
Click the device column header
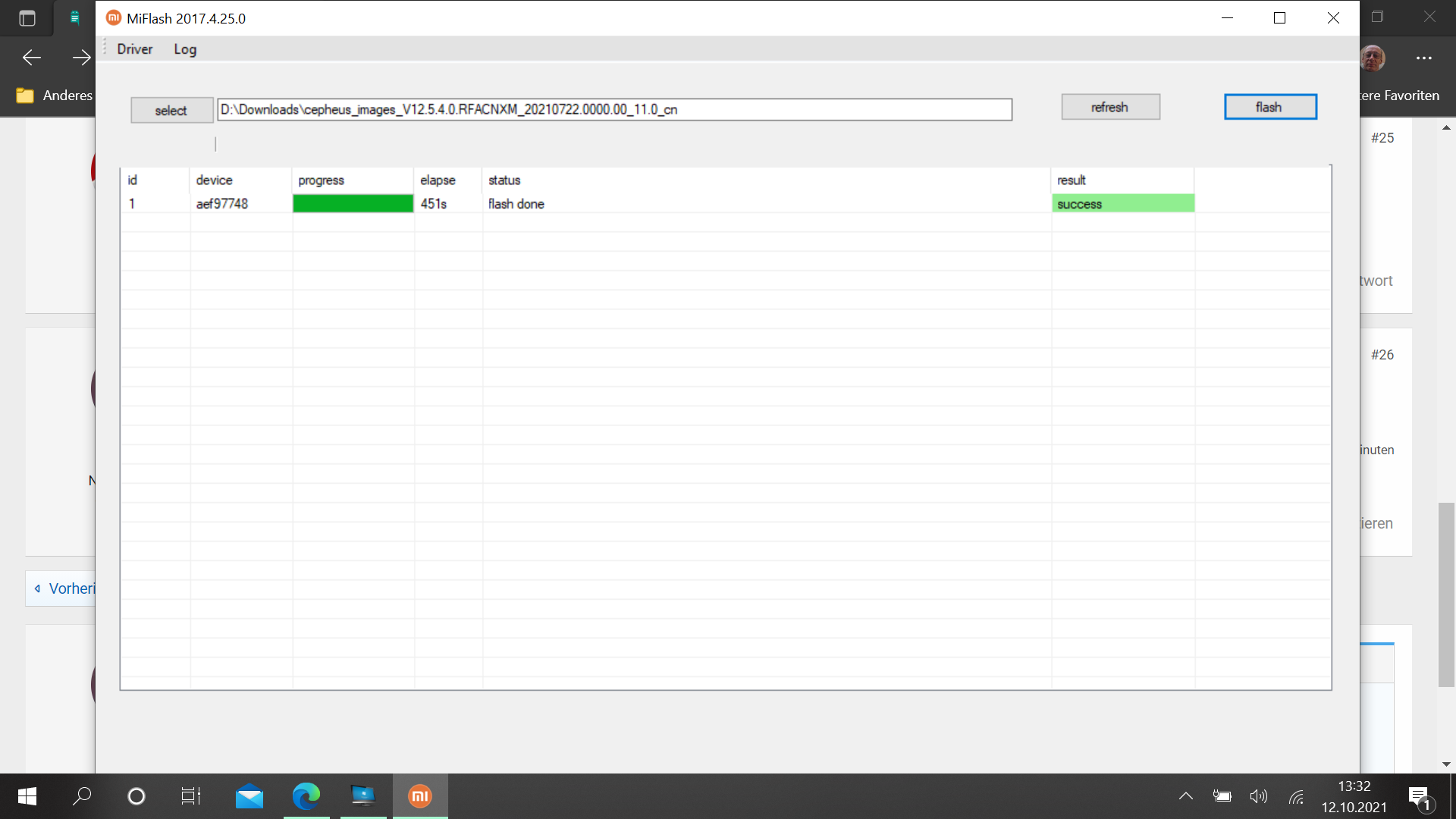pos(241,180)
